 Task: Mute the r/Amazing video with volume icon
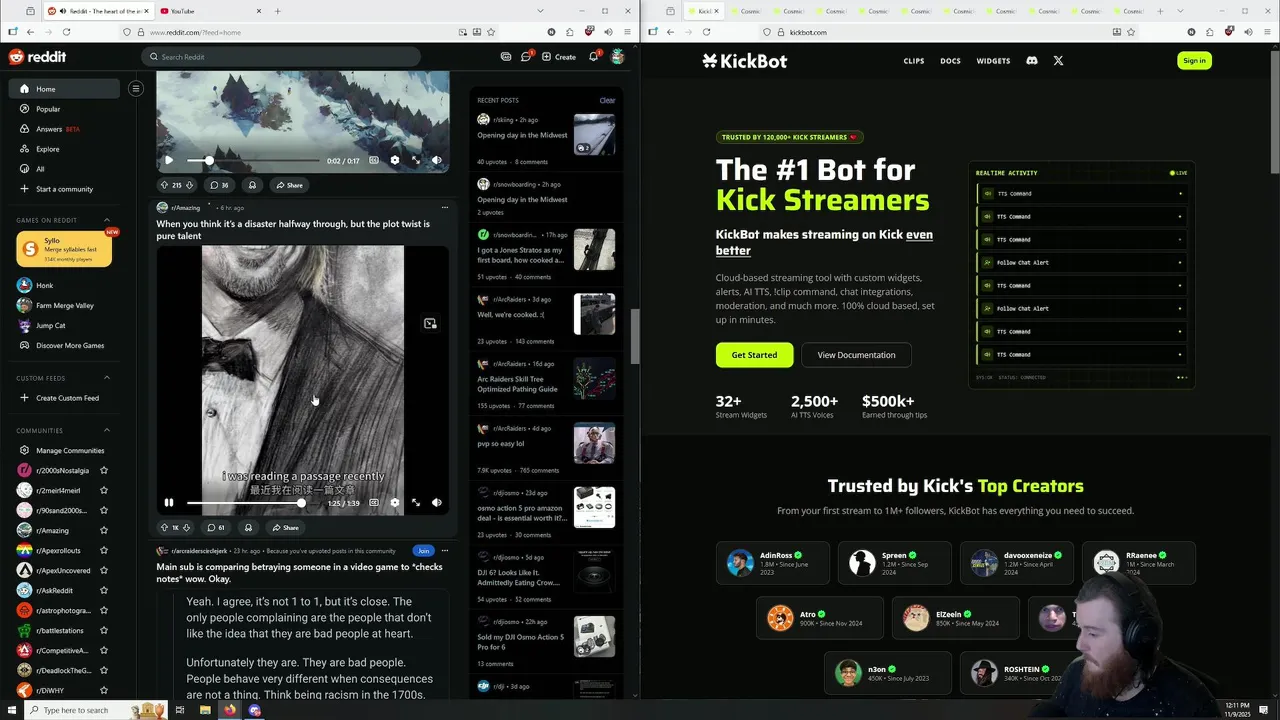pos(437,503)
